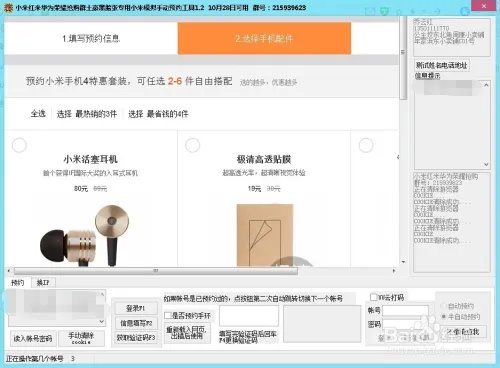The image size is (500, 368).
Task: Click the '极清高透贴膜' product title
Action: 264,159
